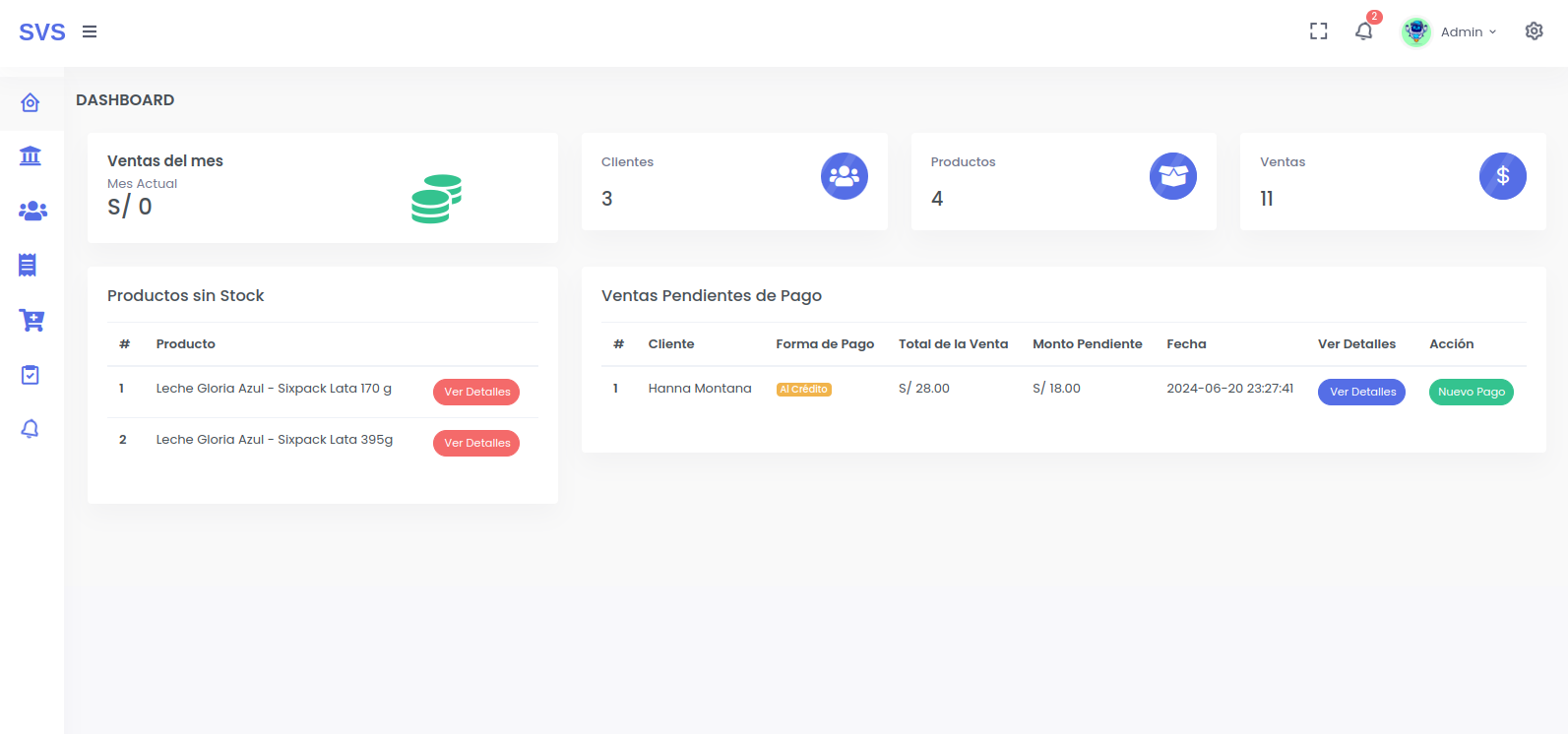The height and width of the screenshot is (734, 1568).
Task: Open the clients group sidebar icon
Action: (x=32, y=211)
